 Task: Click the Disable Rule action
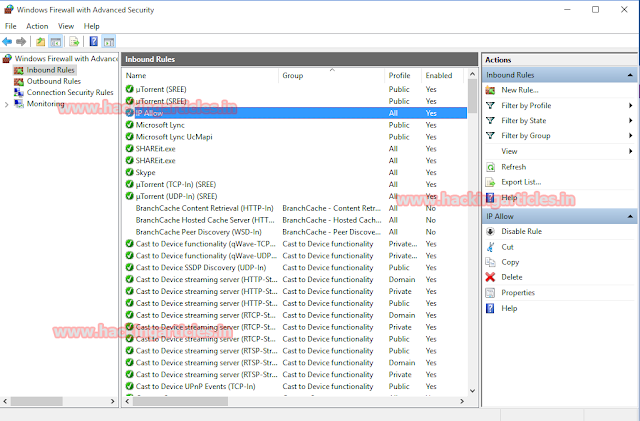522,232
